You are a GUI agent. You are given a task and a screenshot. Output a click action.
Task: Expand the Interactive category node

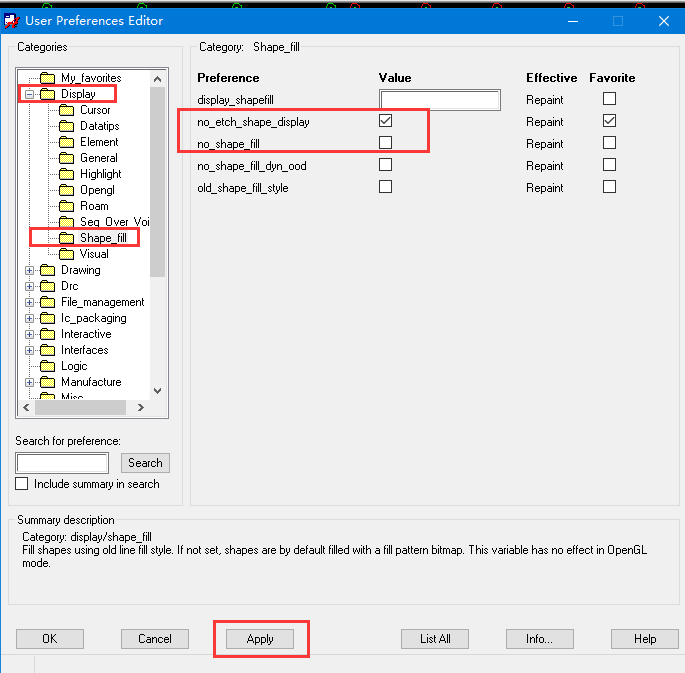coord(29,335)
